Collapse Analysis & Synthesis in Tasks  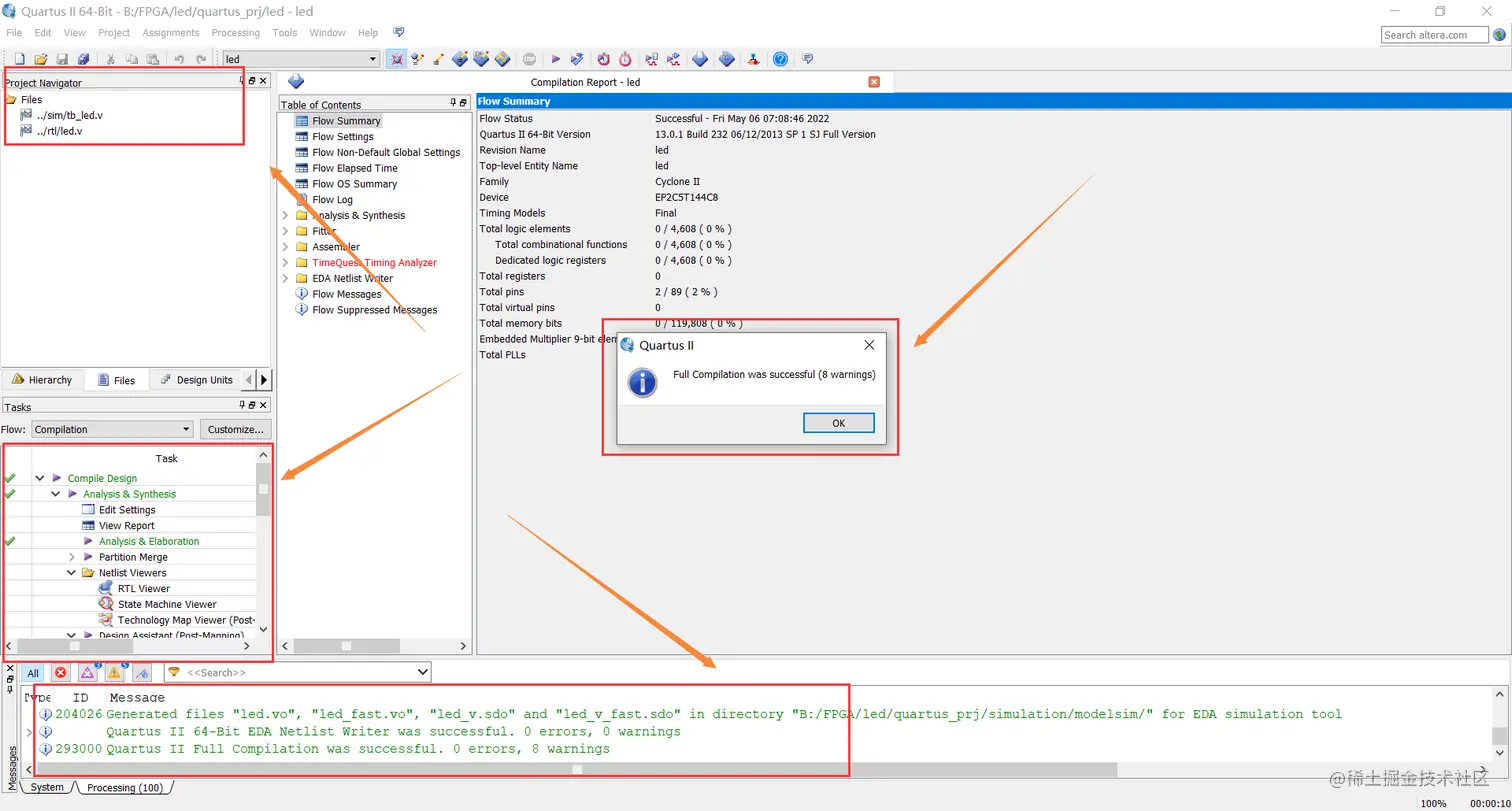pos(56,494)
